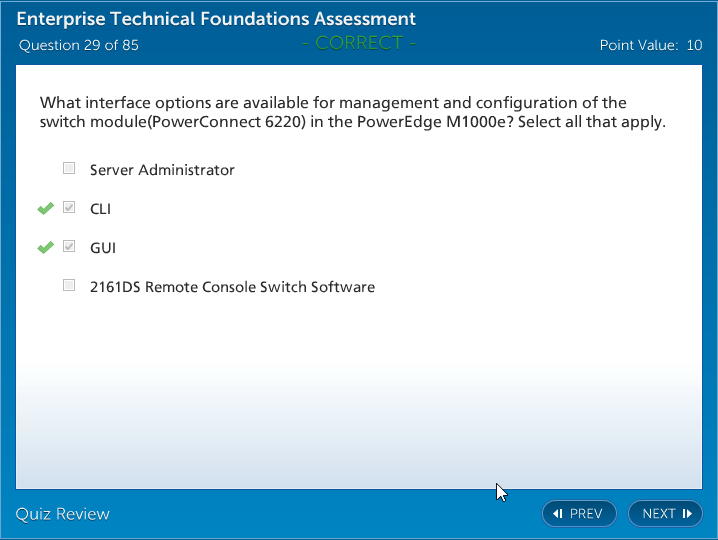This screenshot has width=718, height=540.
Task: Advance to the next question with NEXT
Action: tap(665, 514)
